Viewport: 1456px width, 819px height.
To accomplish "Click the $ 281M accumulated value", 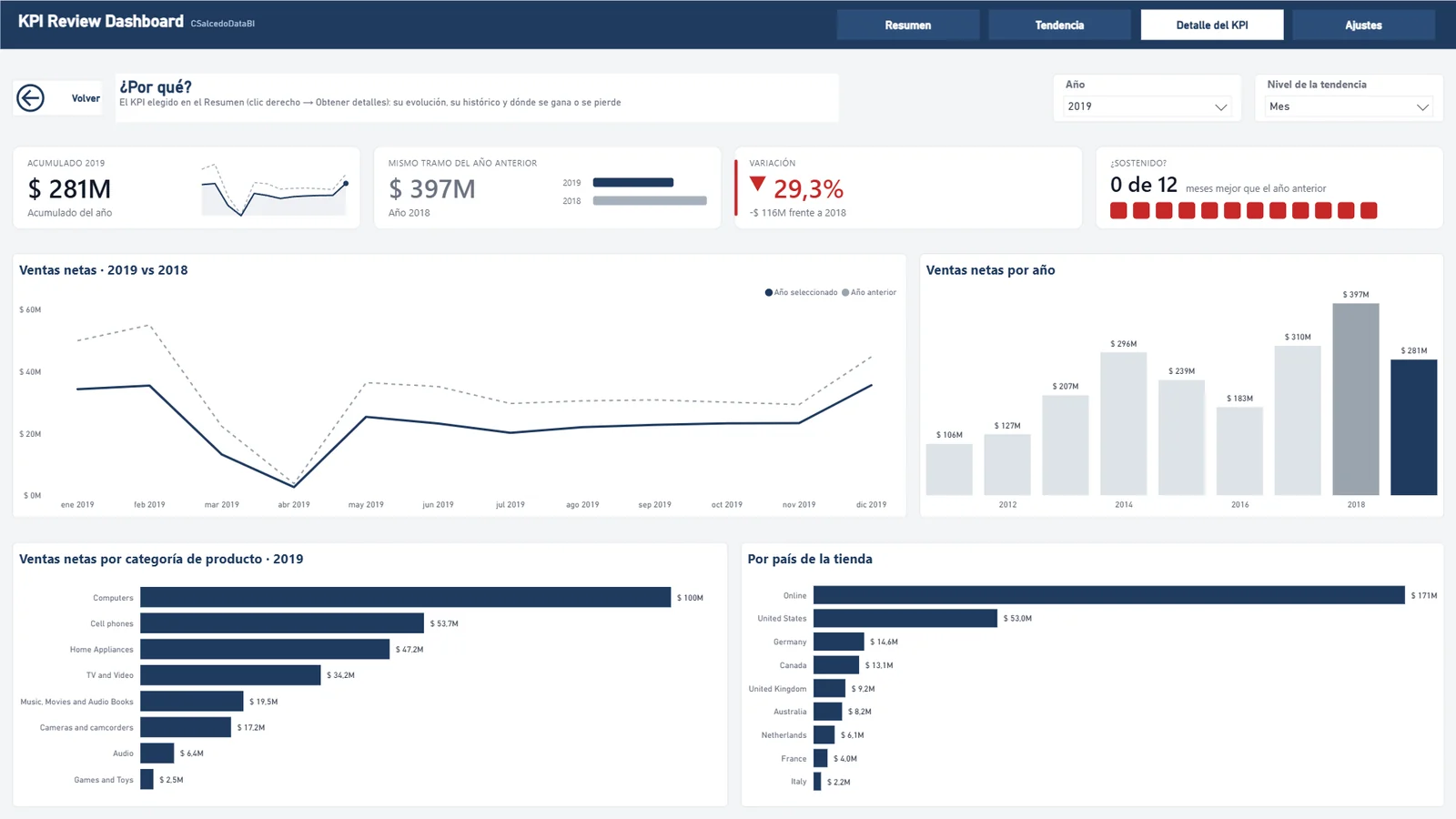I will [69, 189].
